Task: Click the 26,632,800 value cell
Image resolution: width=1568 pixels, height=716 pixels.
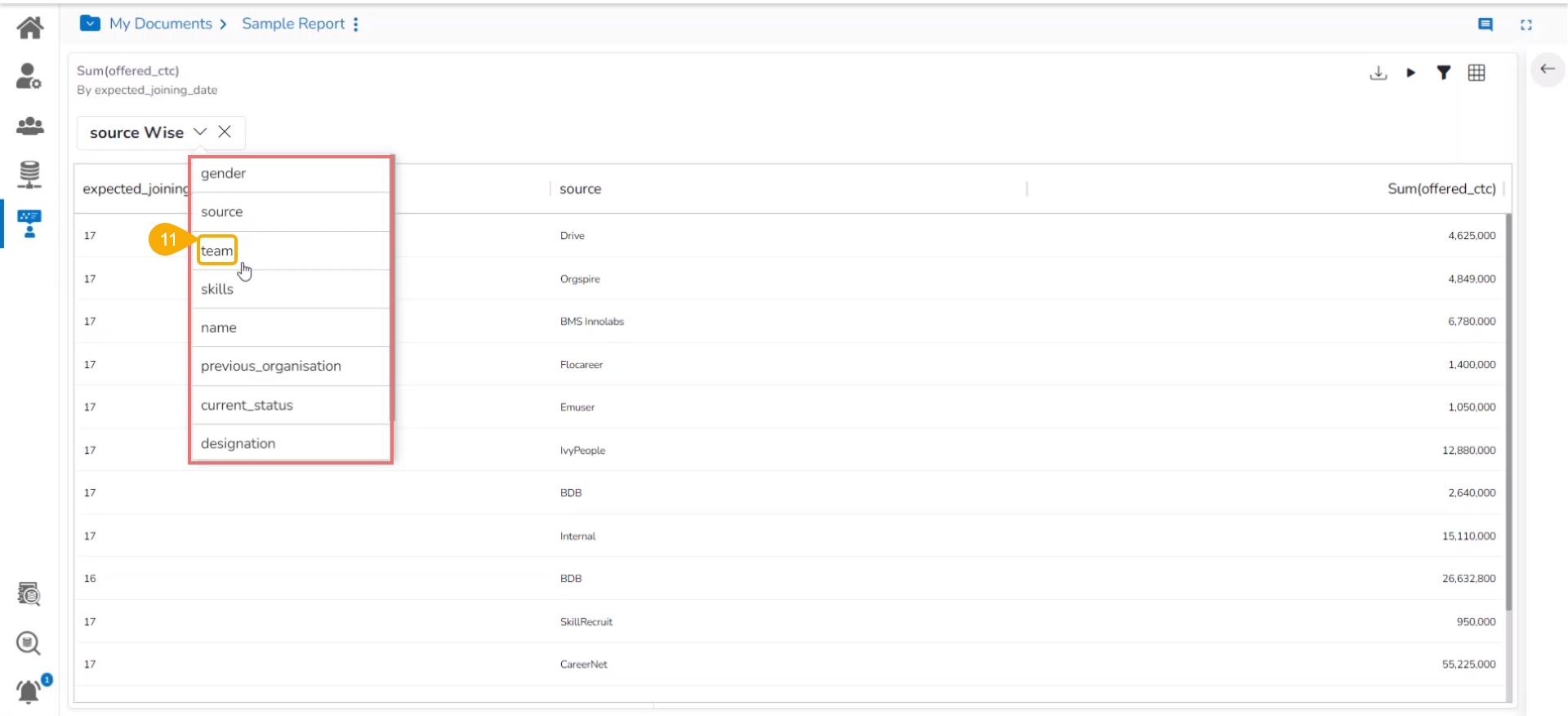Action: [x=1469, y=579]
